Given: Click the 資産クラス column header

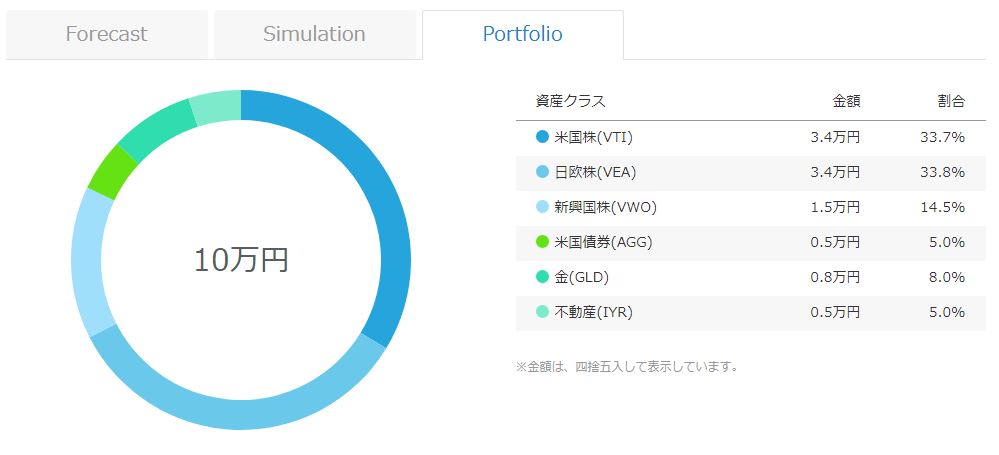Looking at the screenshot, I should pyautogui.click(x=571, y=101).
